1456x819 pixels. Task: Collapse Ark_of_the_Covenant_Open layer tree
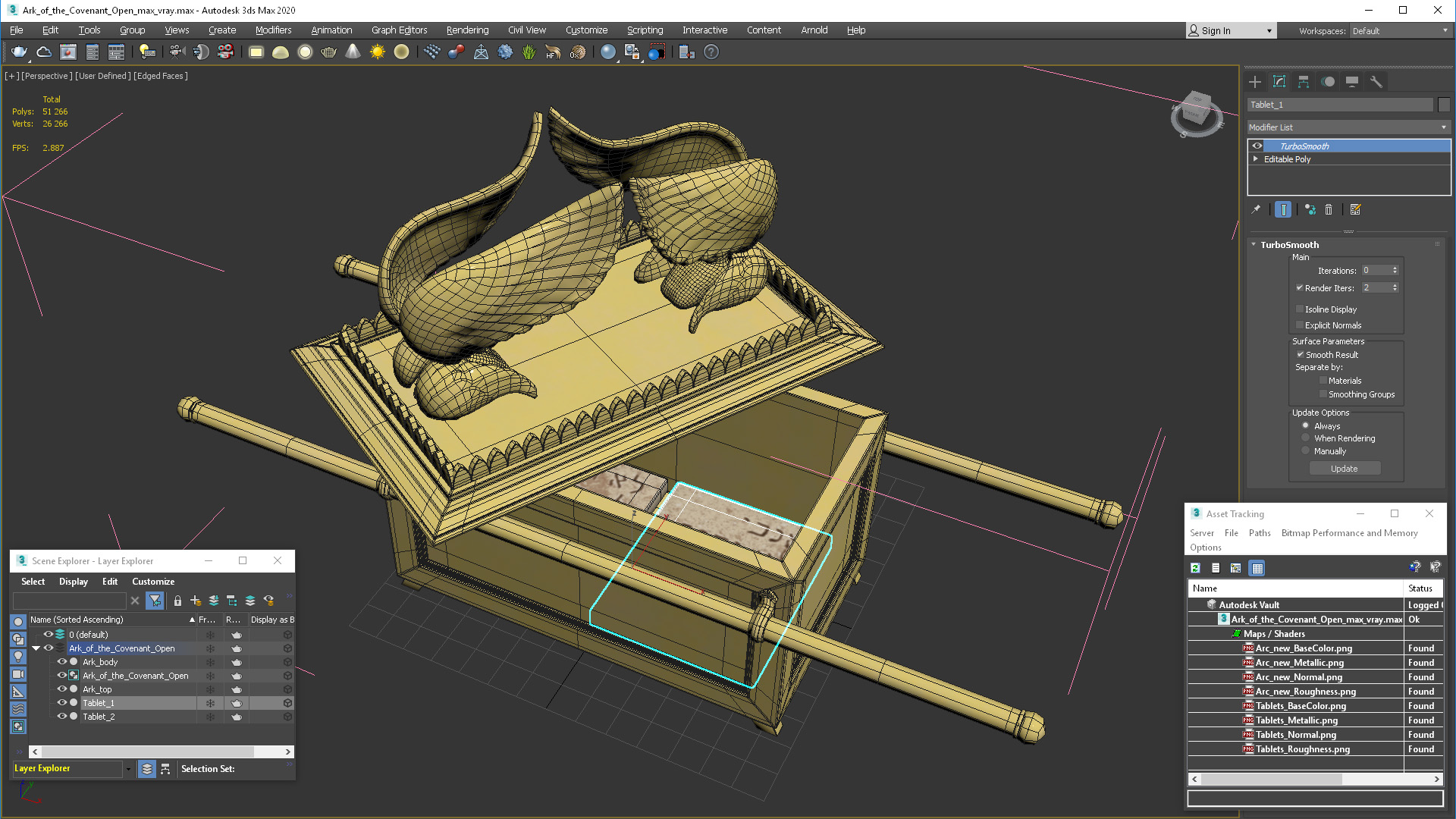[x=36, y=648]
